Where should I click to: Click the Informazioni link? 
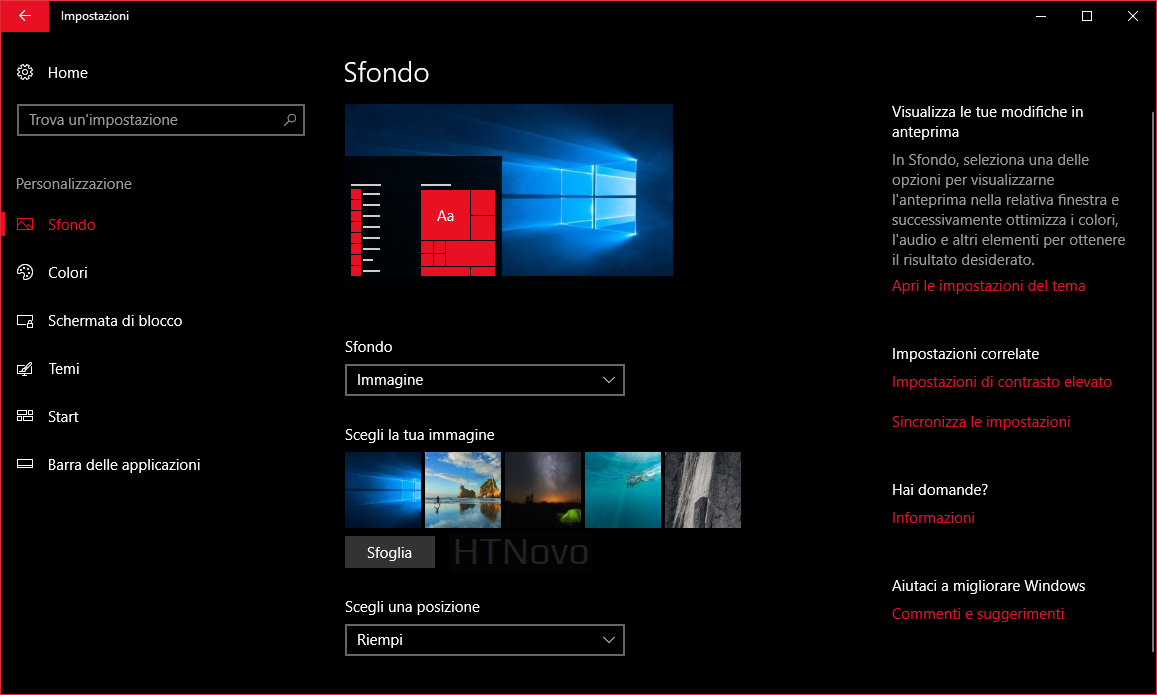933,517
